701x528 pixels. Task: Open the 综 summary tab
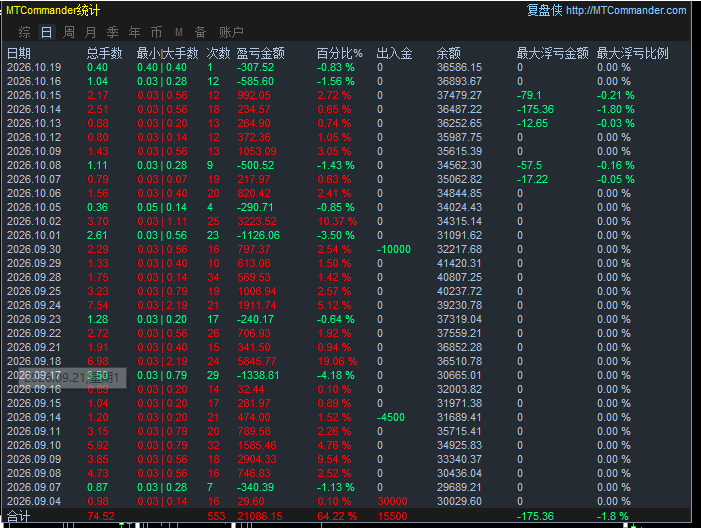25,32
